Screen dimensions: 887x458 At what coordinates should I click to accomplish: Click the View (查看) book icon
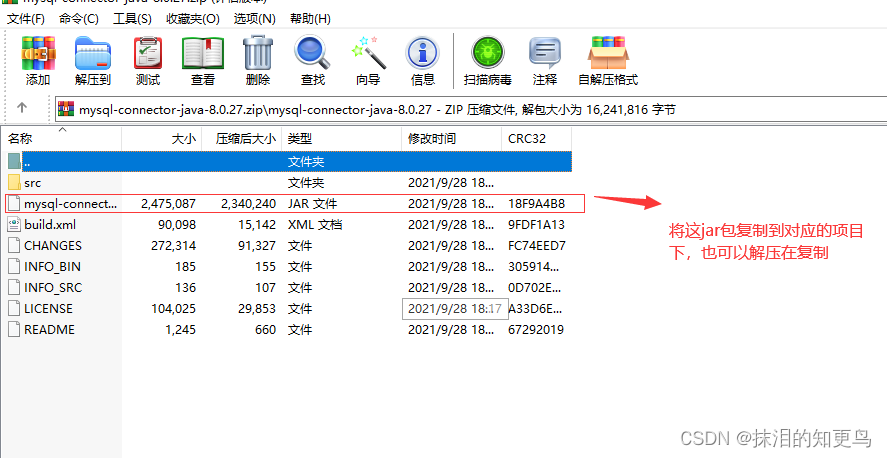pyautogui.click(x=203, y=53)
